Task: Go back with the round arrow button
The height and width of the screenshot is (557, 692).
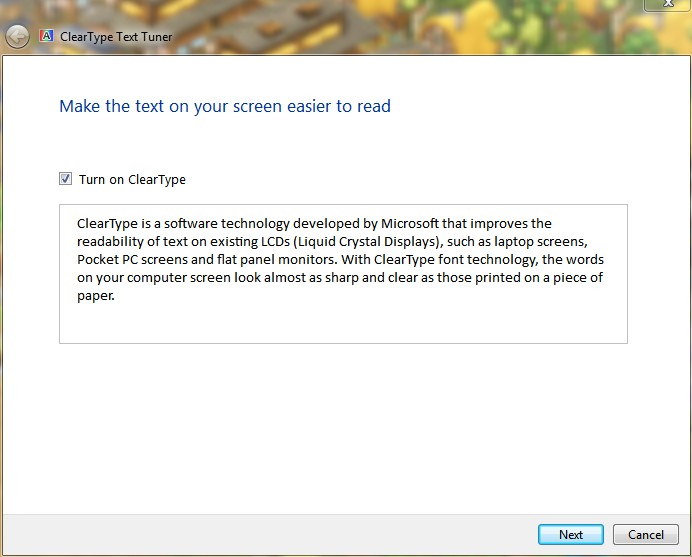Action: pyautogui.click(x=17, y=37)
